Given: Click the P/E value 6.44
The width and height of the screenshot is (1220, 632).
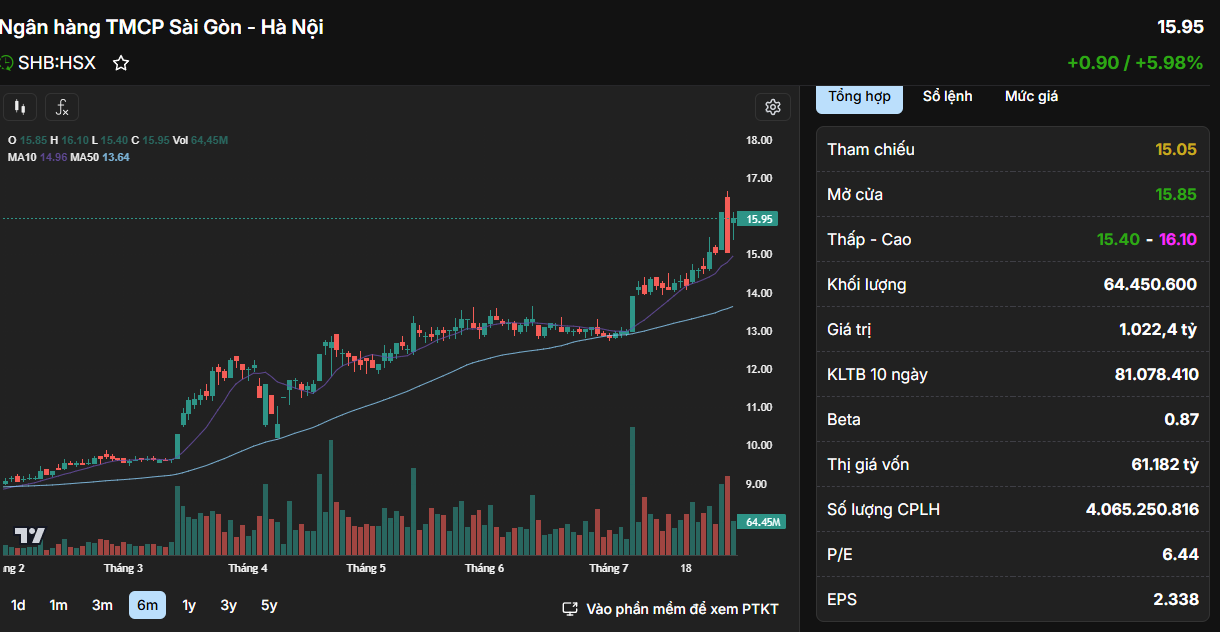Looking at the screenshot, I should [x=1180, y=555].
